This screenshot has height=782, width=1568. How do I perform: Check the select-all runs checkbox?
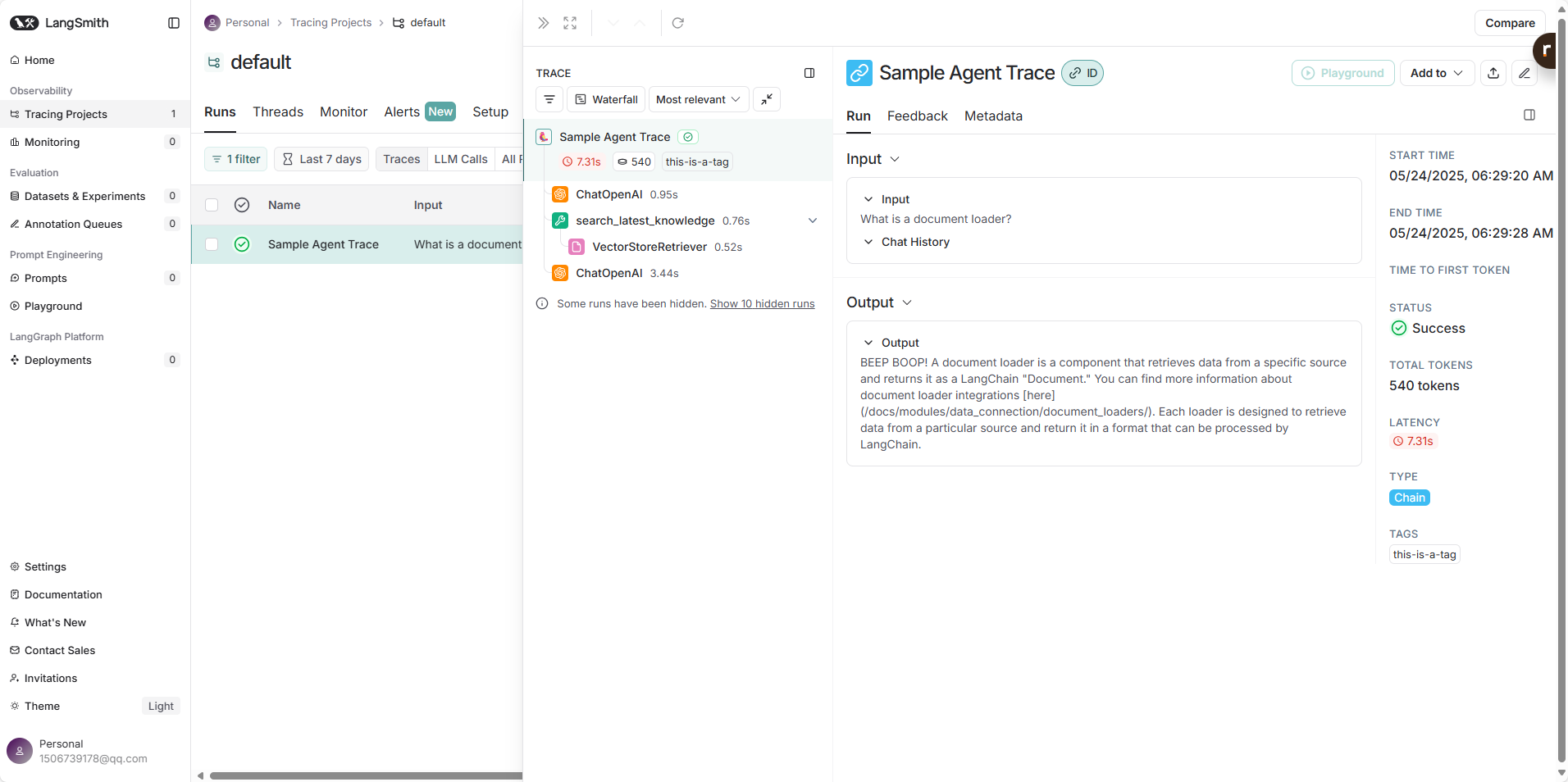[x=212, y=205]
